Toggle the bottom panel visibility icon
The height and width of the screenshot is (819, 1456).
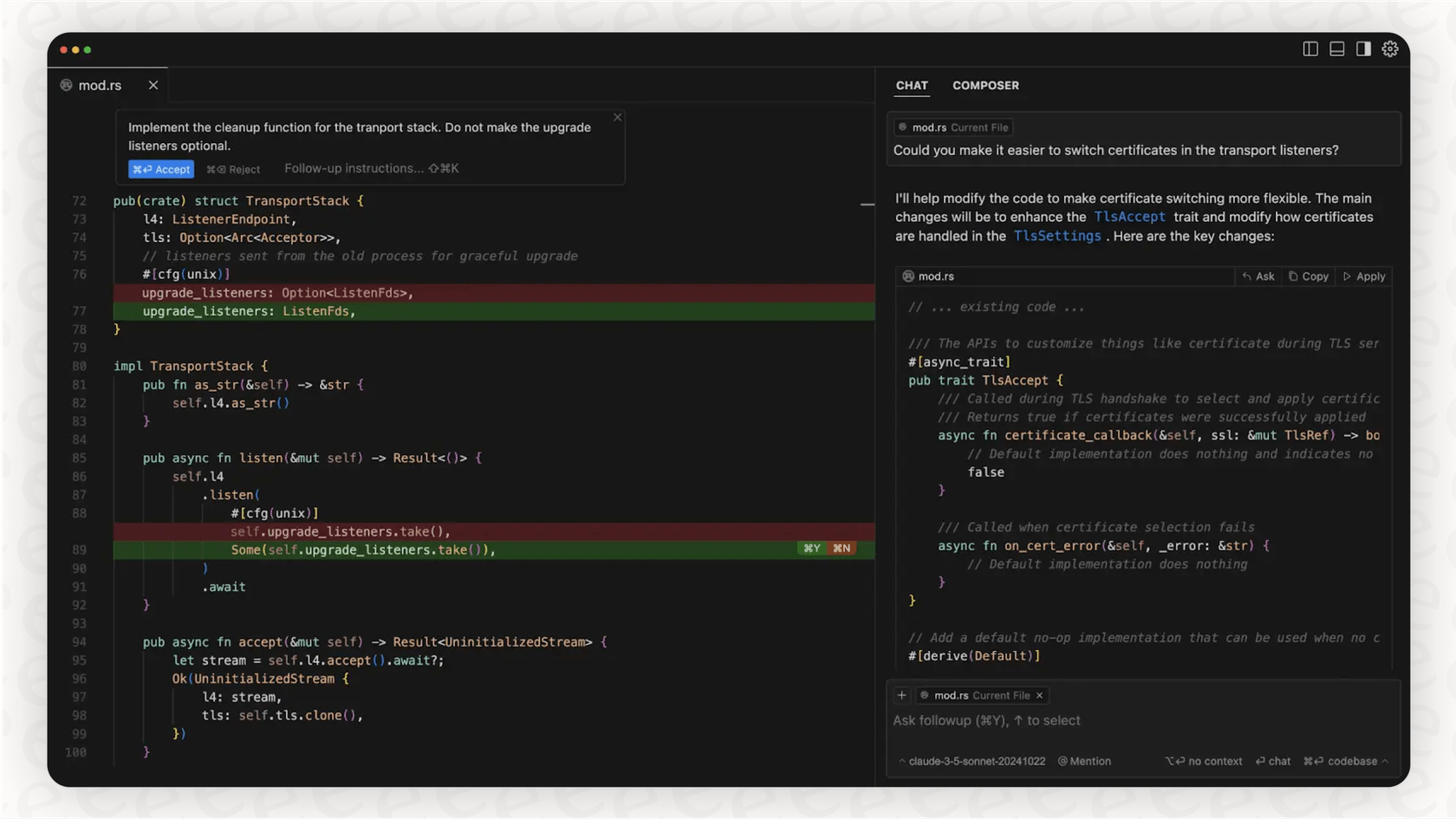tap(1336, 49)
